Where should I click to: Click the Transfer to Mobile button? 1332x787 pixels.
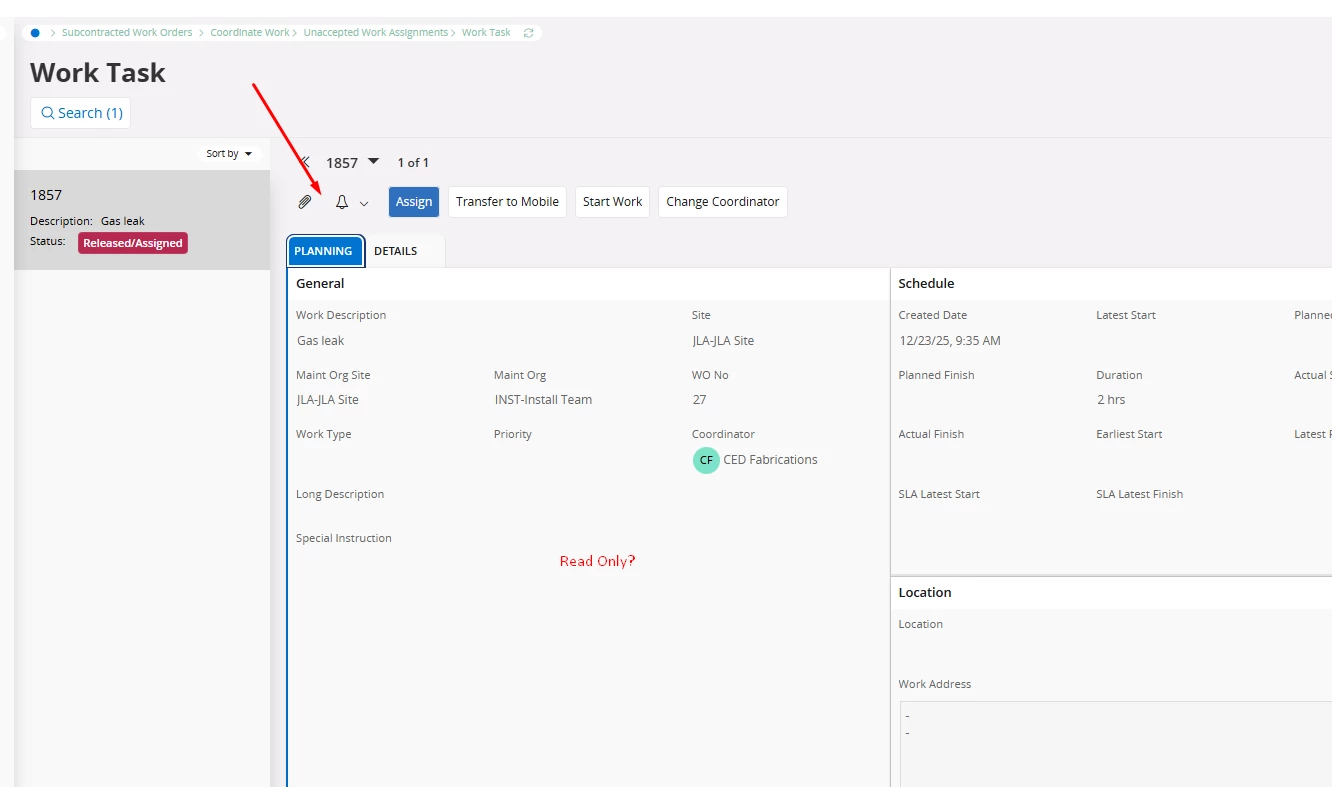507,202
